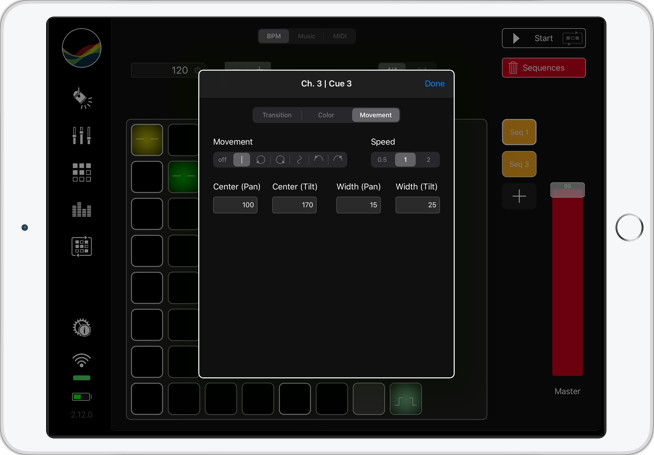The width and height of the screenshot is (654, 455).
Task: Set speed to 1
Action: pyautogui.click(x=405, y=160)
